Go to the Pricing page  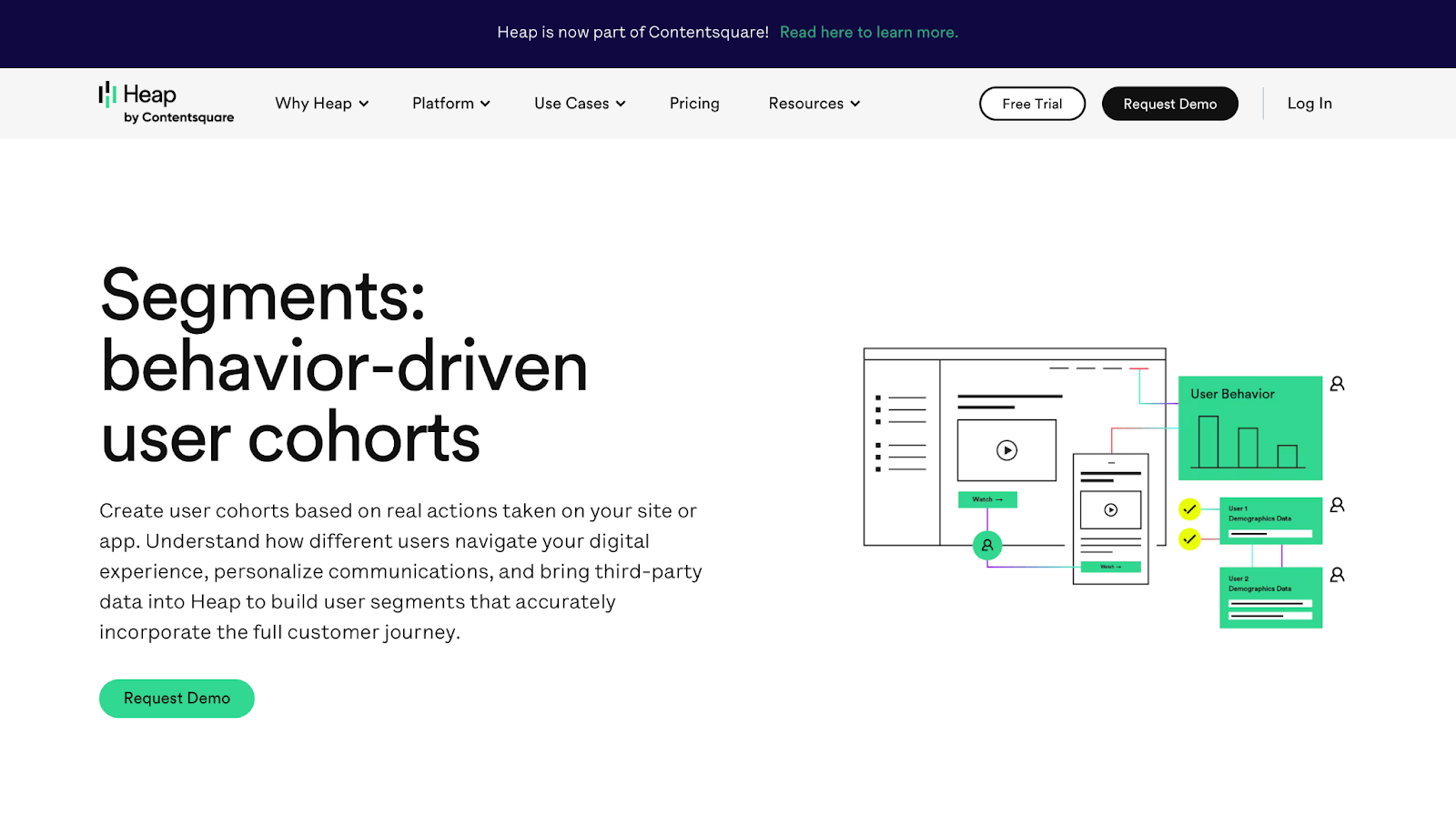coord(694,104)
